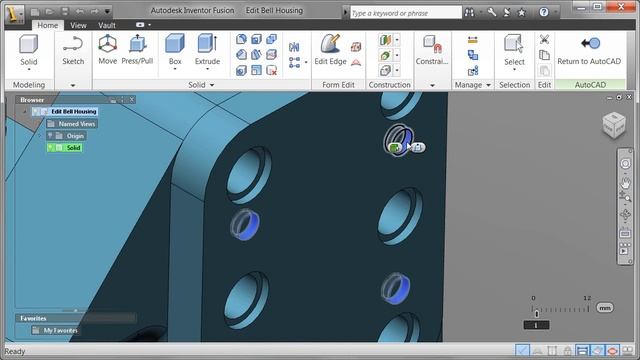
Task: Expand the Manage panel dropdown arrow
Action: point(488,85)
